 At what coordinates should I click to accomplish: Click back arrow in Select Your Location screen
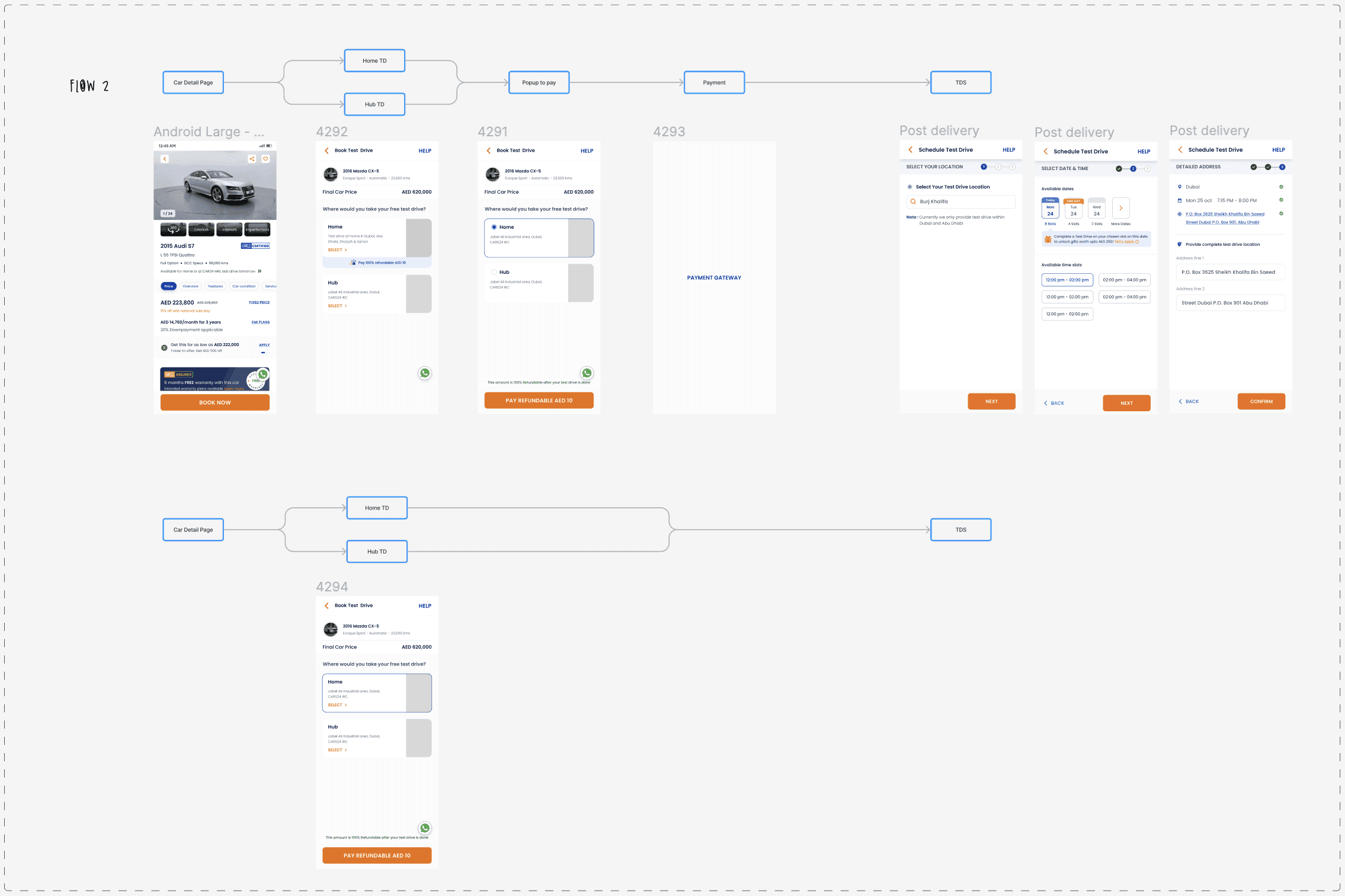[x=911, y=150]
